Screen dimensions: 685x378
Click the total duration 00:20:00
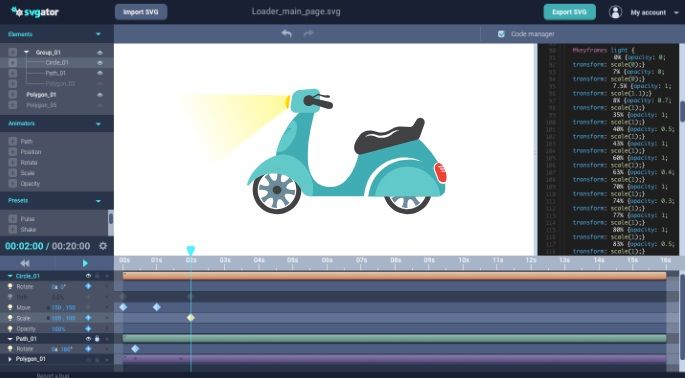tap(71, 246)
